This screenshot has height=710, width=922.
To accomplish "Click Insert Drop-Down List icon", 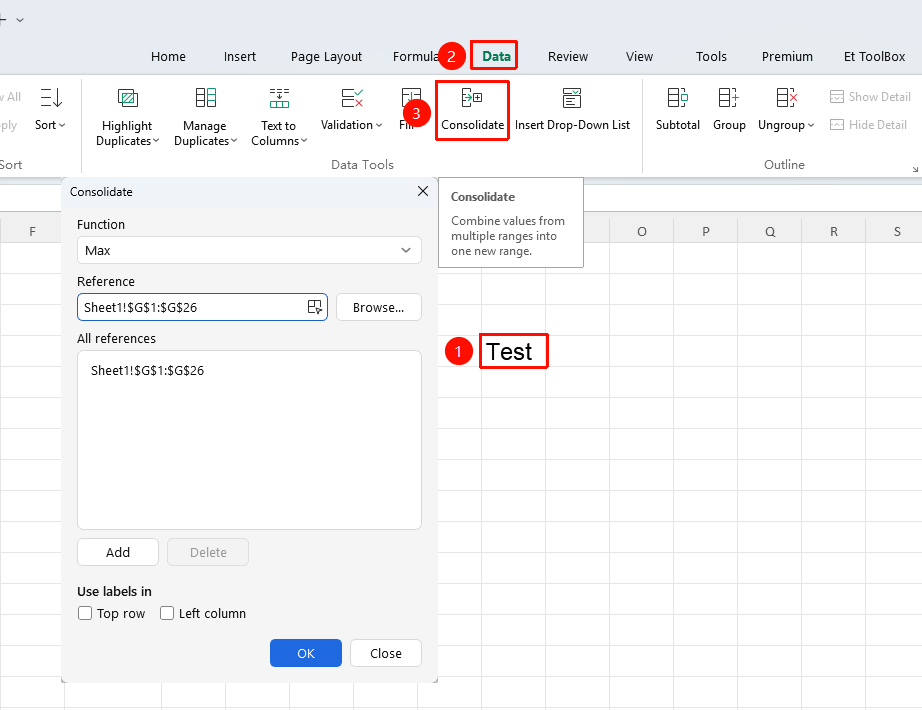I will click(572, 98).
